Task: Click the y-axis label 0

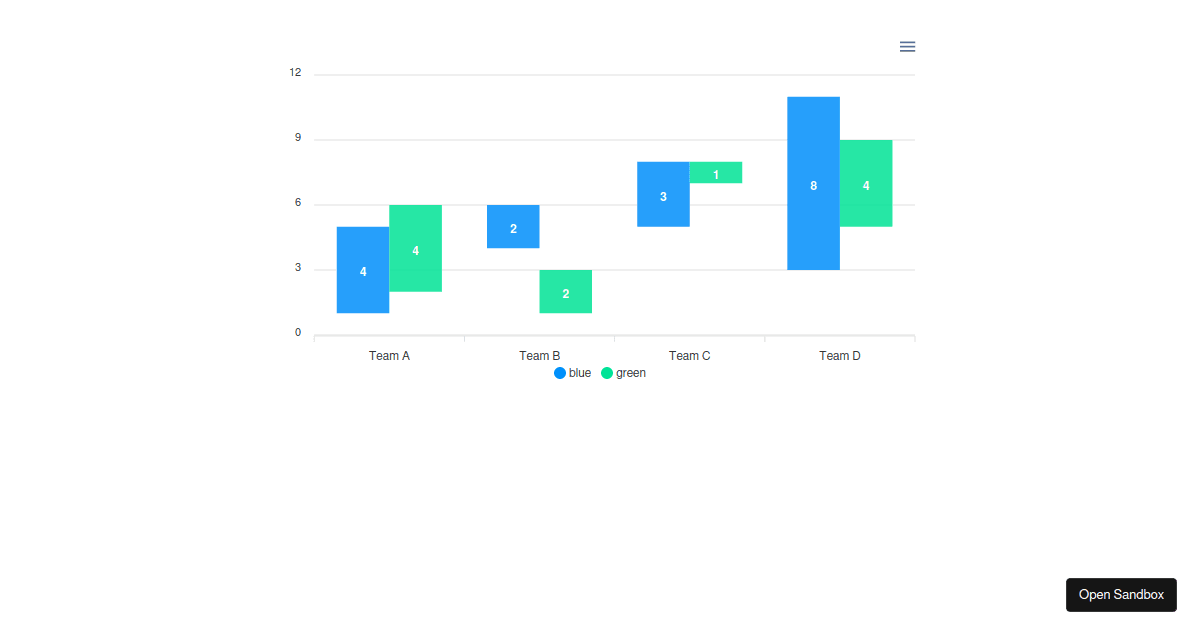Action: [298, 333]
